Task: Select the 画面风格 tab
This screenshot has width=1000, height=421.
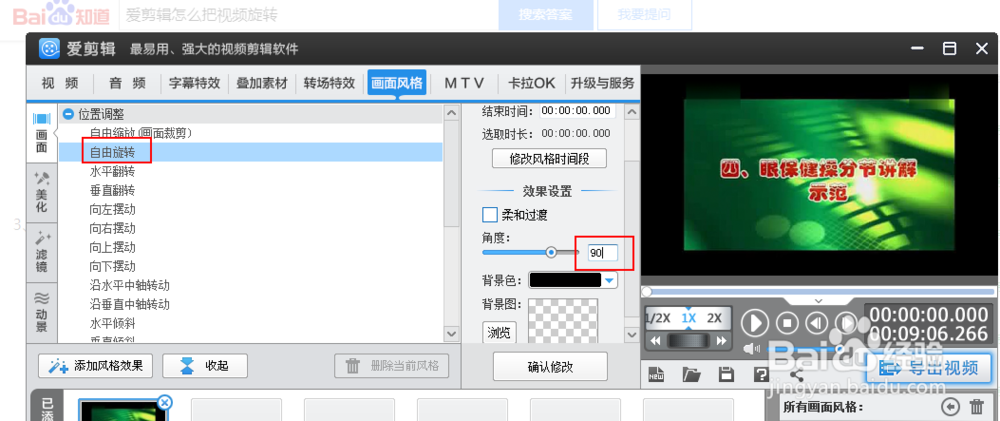Action: pyautogui.click(x=397, y=83)
